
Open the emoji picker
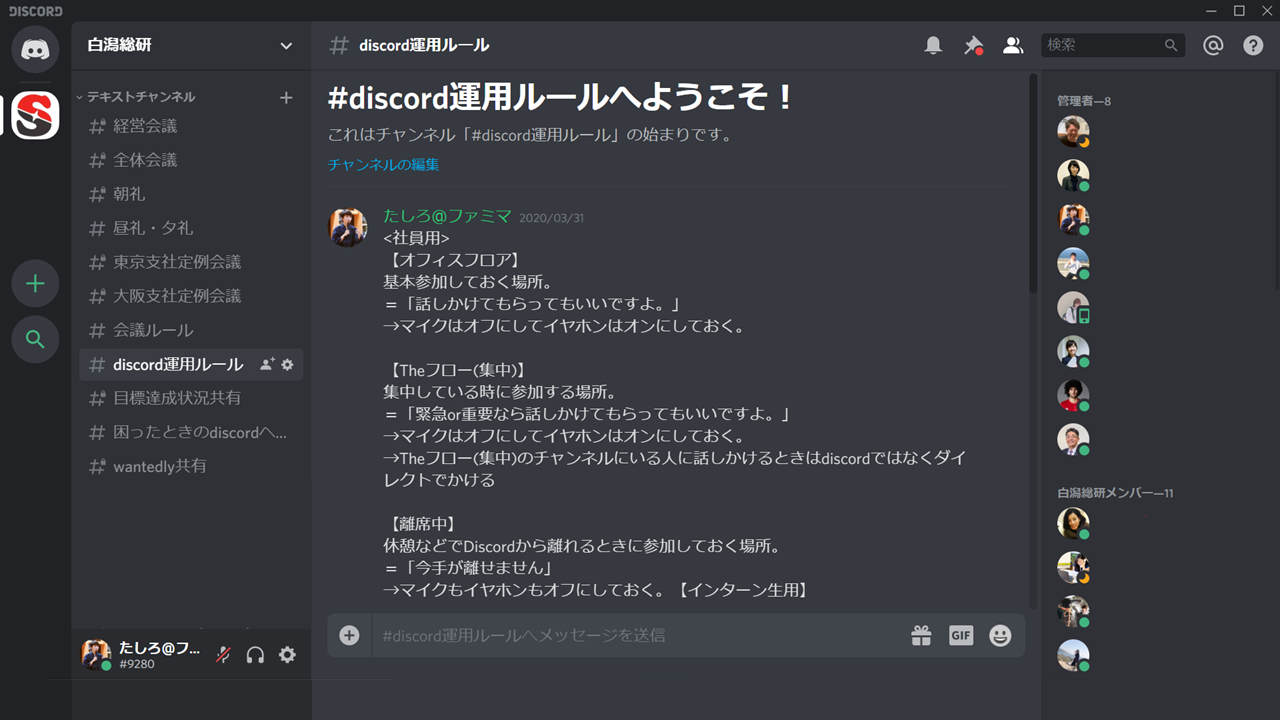tap(1000, 635)
